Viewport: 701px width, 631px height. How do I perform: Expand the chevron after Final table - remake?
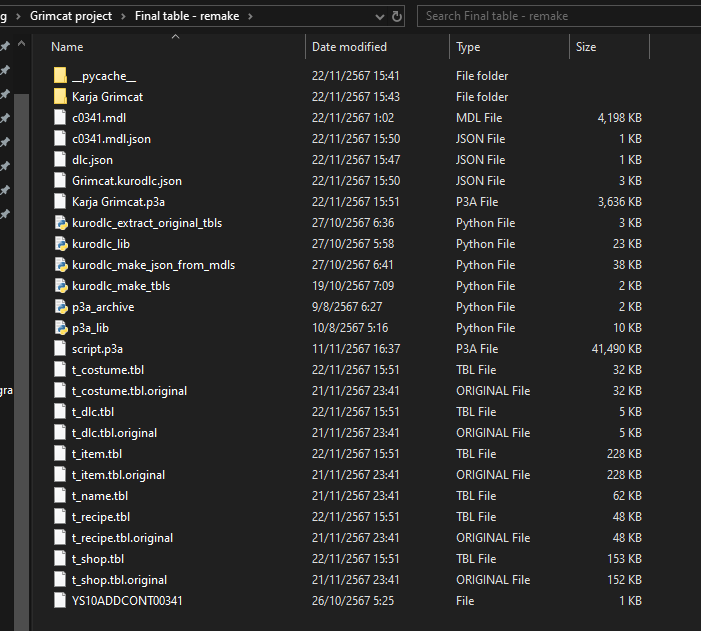250,17
